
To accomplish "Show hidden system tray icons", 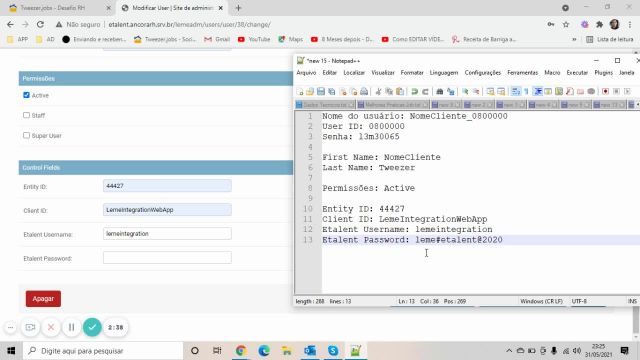I will pos(509,351).
